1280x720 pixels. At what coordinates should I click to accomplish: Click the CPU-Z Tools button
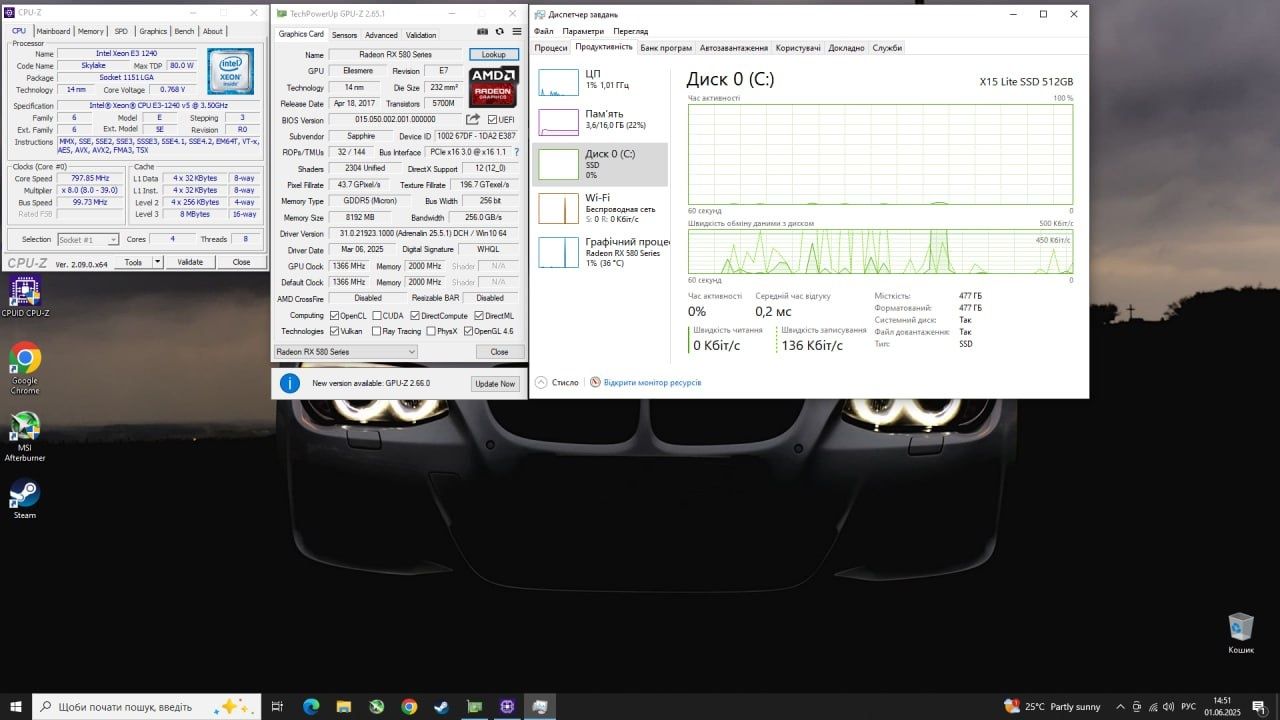[x=132, y=263]
